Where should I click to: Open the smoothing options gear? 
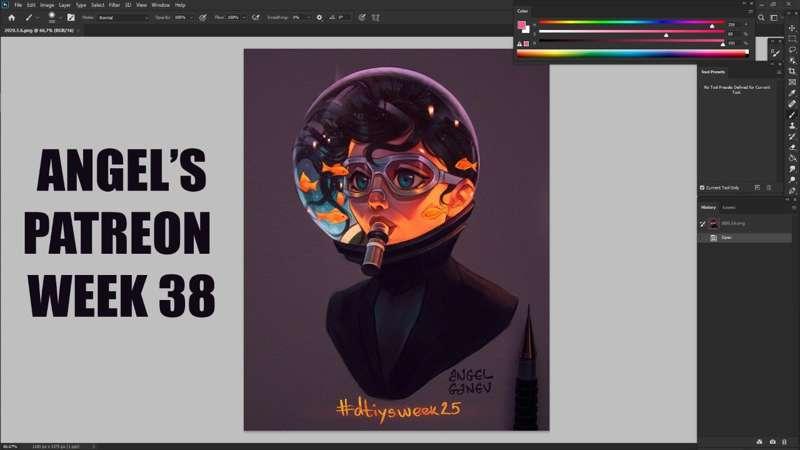click(x=319, y=18)
